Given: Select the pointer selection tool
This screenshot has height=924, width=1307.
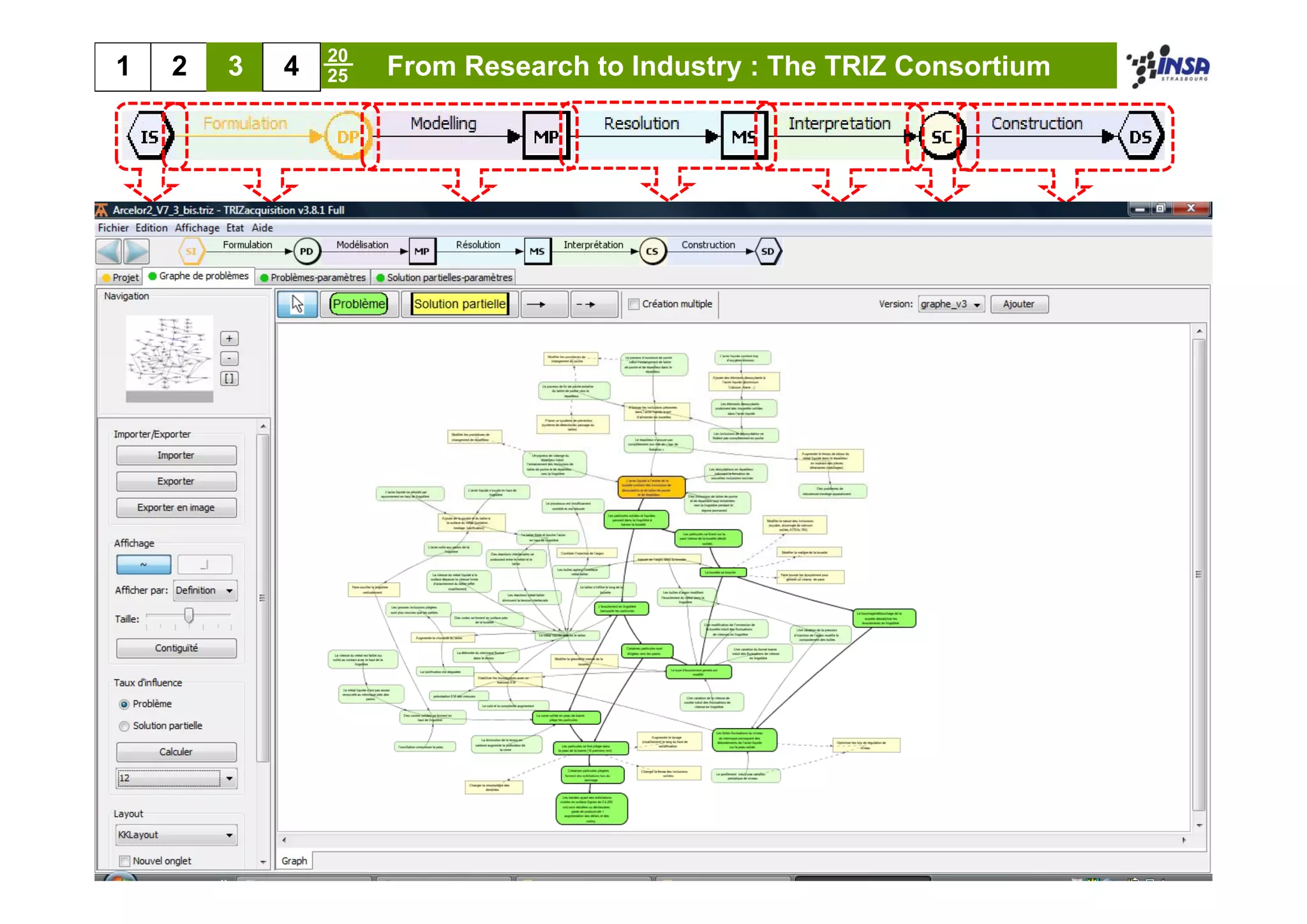Looking at the screenshot, I should click(297, 304).
